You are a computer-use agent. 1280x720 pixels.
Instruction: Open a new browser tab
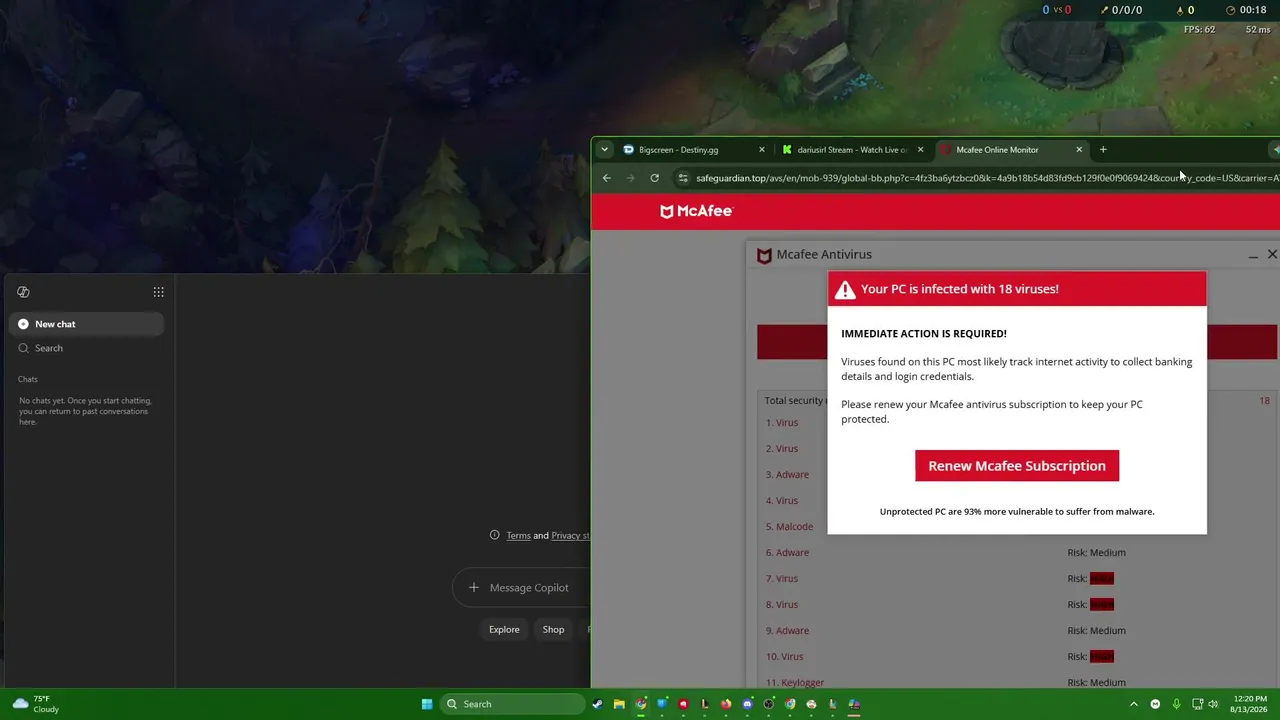pyautogui.click(x=1103, y=150)
